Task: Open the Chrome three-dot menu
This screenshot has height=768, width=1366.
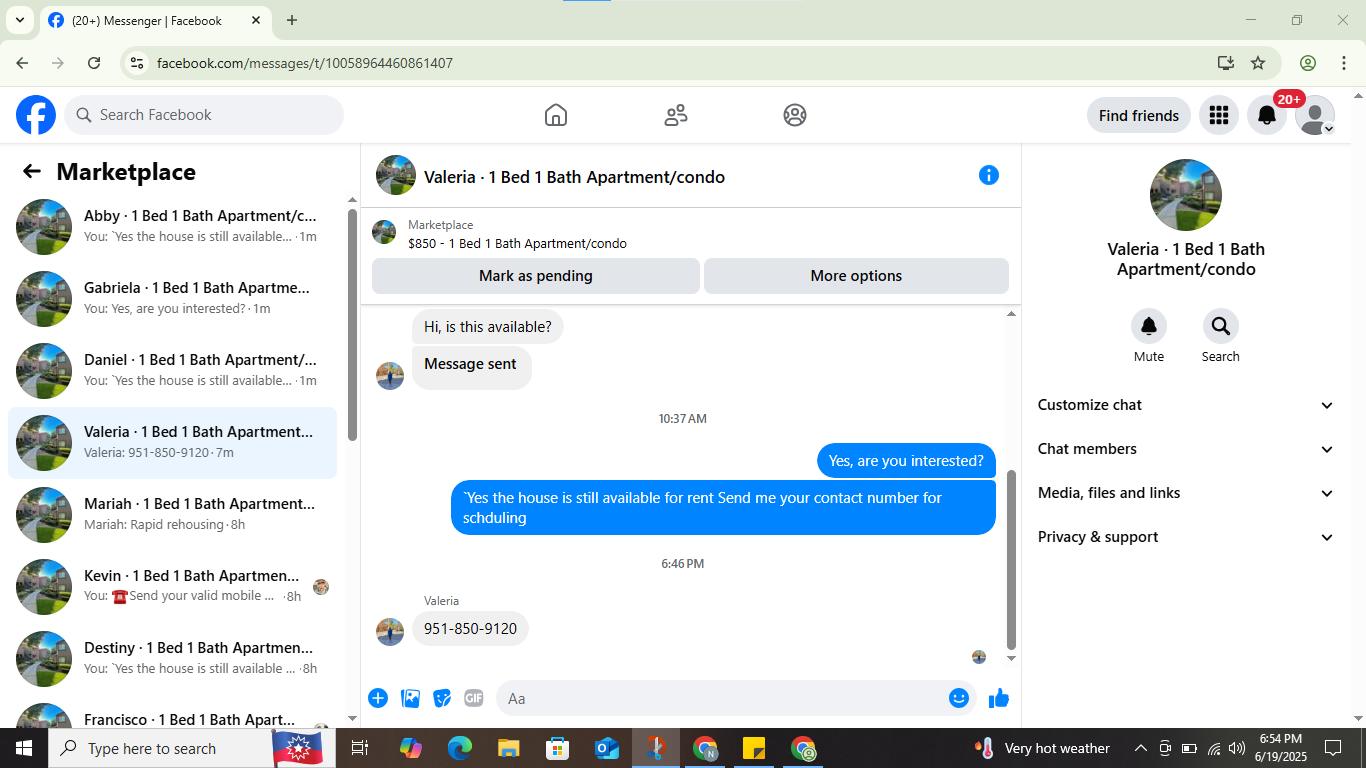Action: 1344,63
